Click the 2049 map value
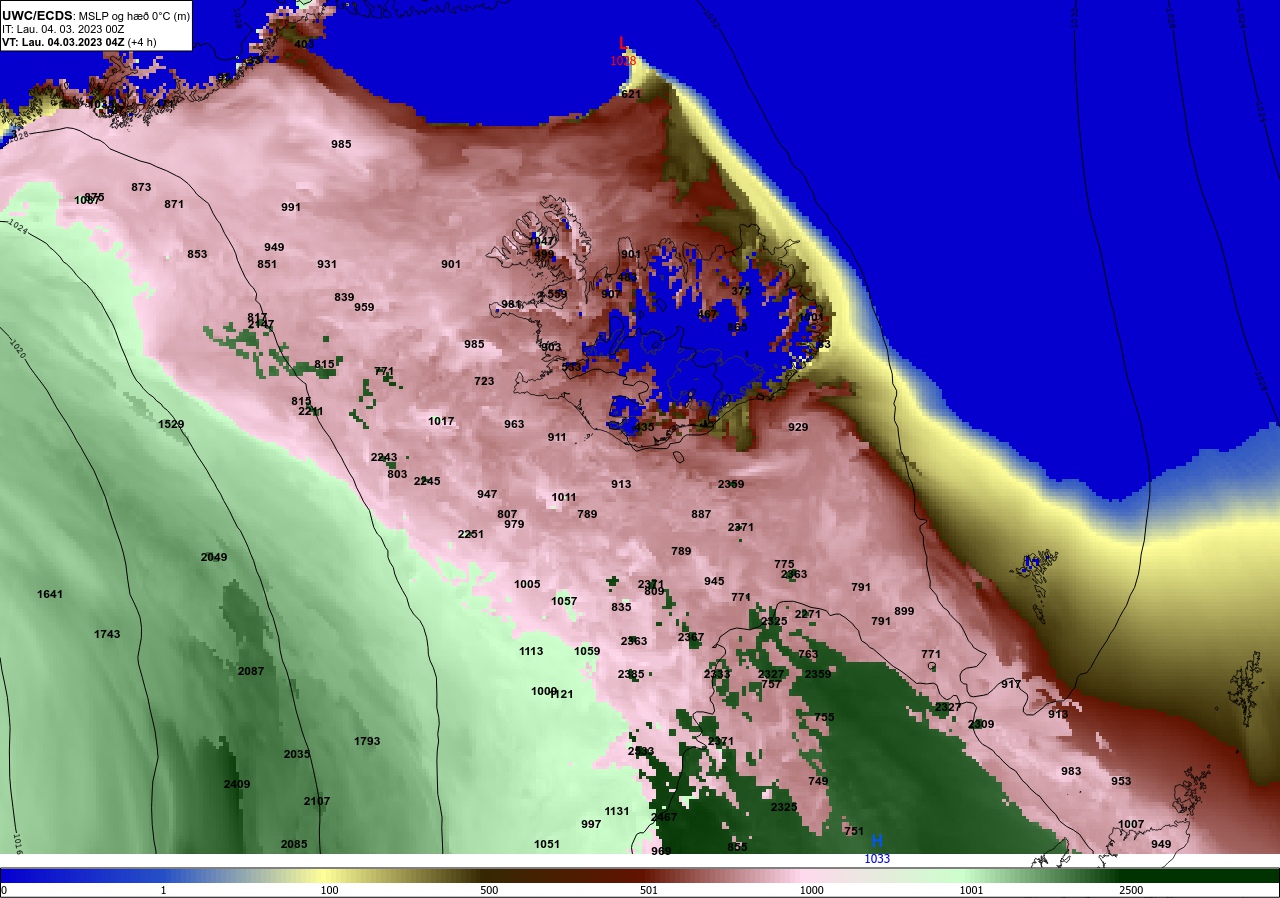Viewport: 1280px width, 898px height. (x=214, y=557)
